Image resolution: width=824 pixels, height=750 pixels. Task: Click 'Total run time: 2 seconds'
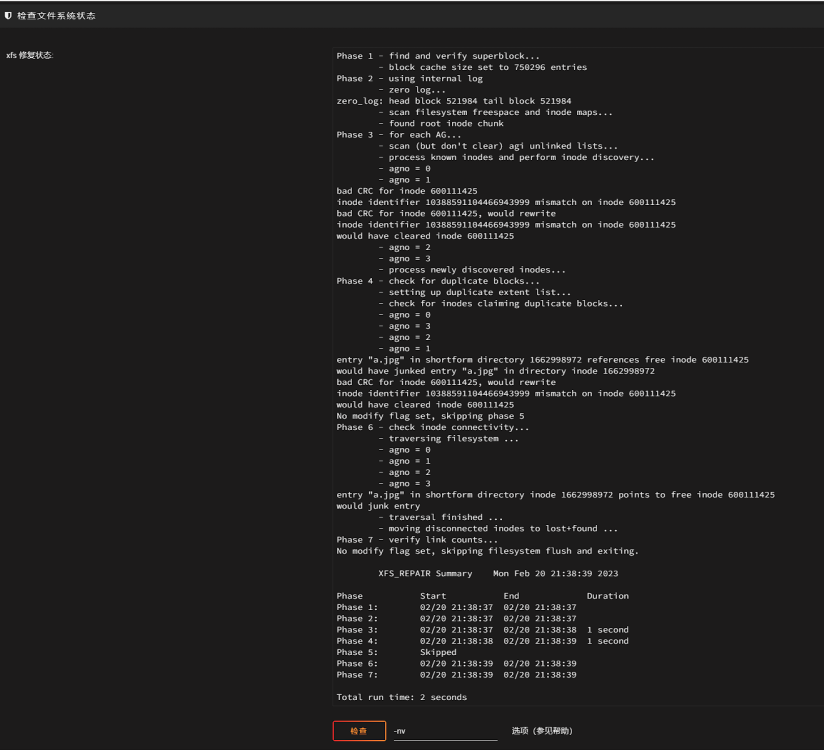(401, 697)
